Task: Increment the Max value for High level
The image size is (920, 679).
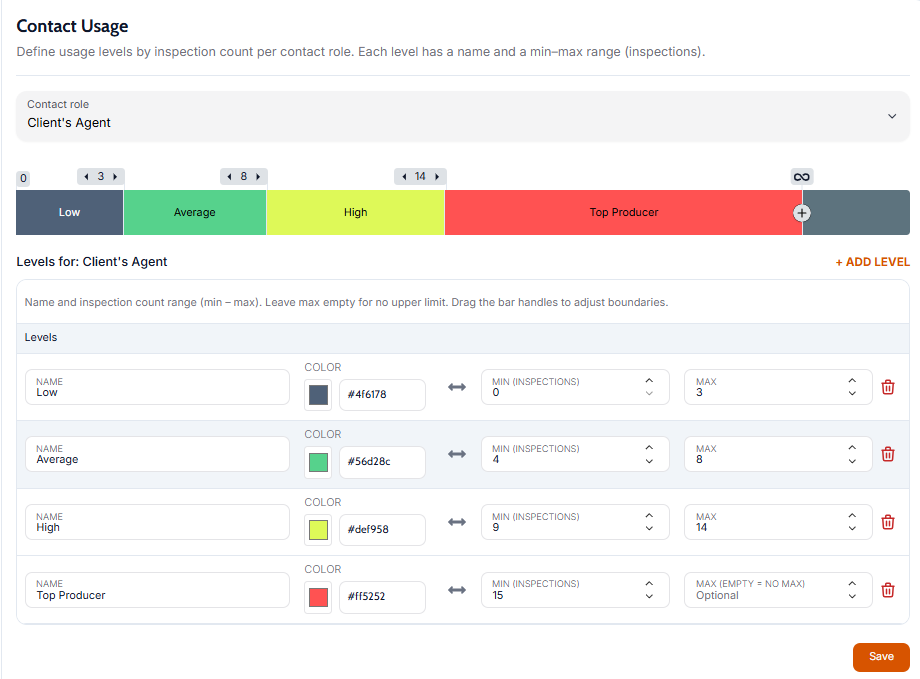Action: (852, 516)
